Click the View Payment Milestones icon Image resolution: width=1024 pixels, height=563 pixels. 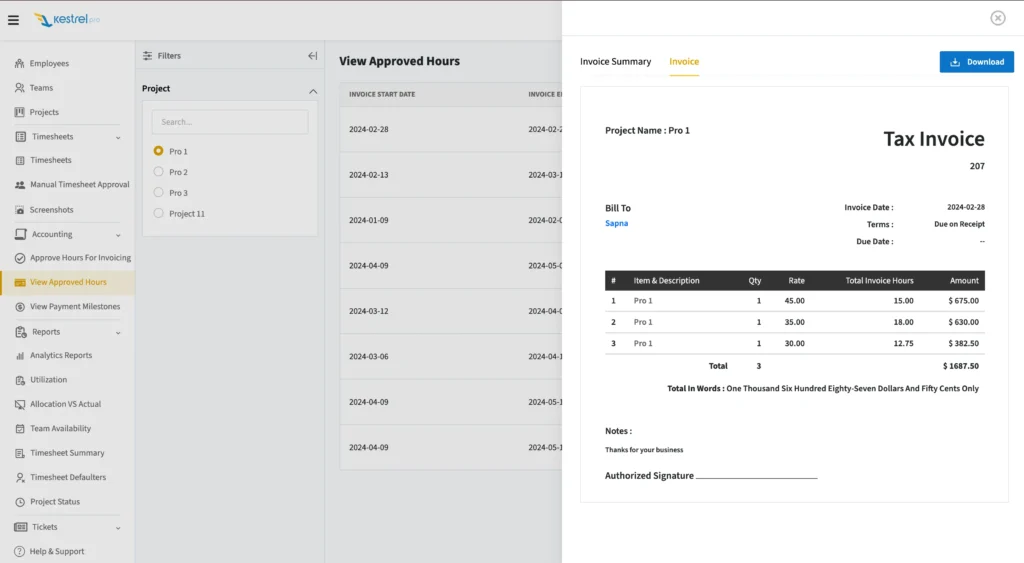point(20,307)
